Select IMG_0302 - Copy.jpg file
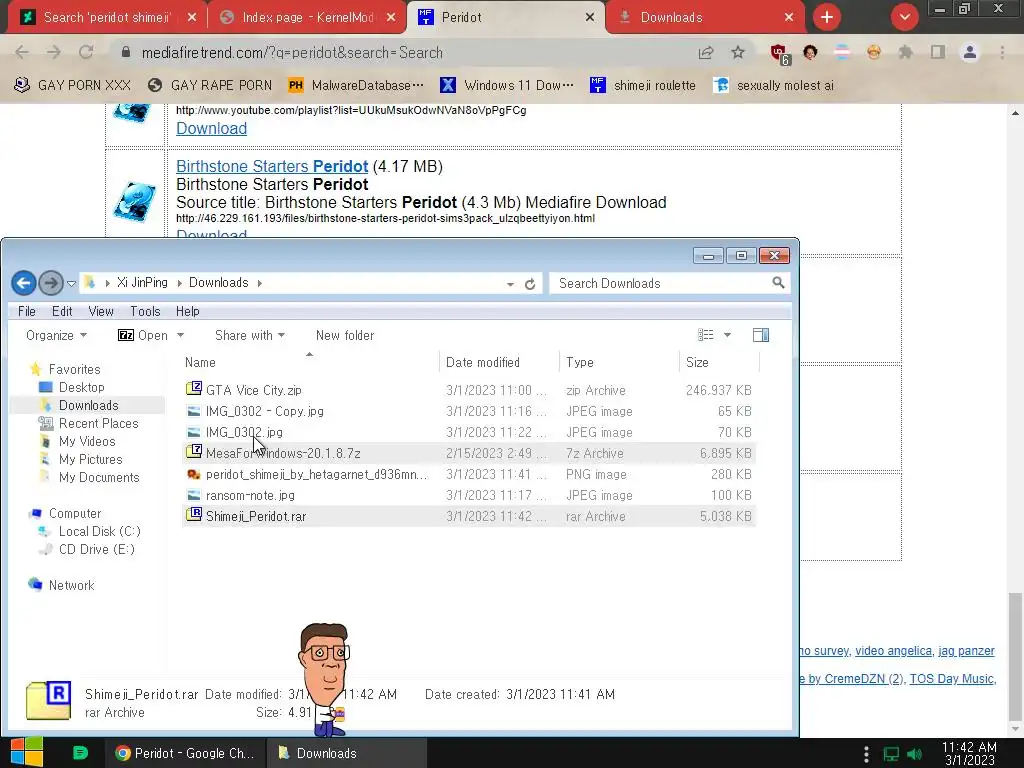This screenshot has height=768, width=1024. tap(468, 411)
